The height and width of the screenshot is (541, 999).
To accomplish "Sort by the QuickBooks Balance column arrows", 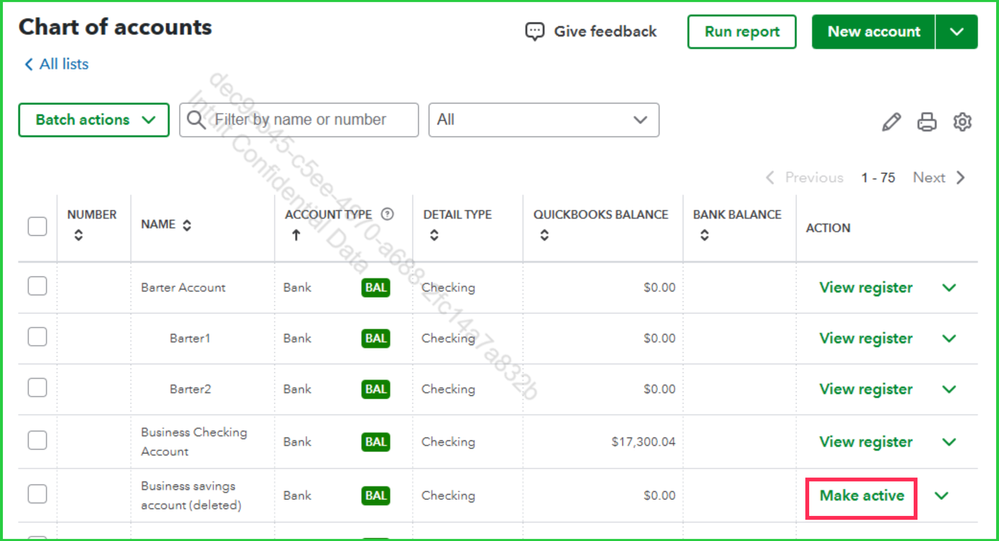I will coord(544,235).
